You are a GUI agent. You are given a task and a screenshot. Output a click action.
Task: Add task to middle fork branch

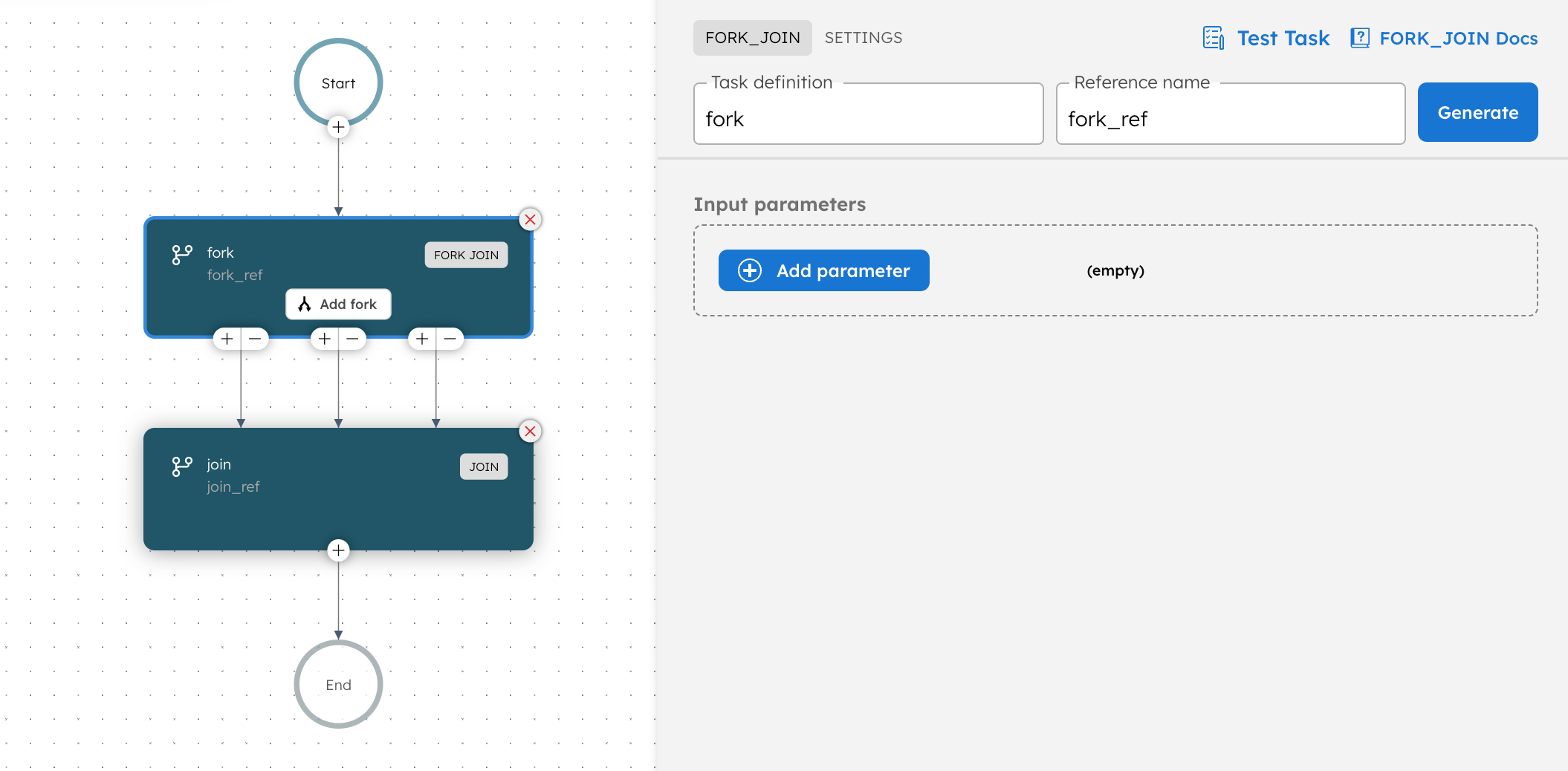(325, 339)
